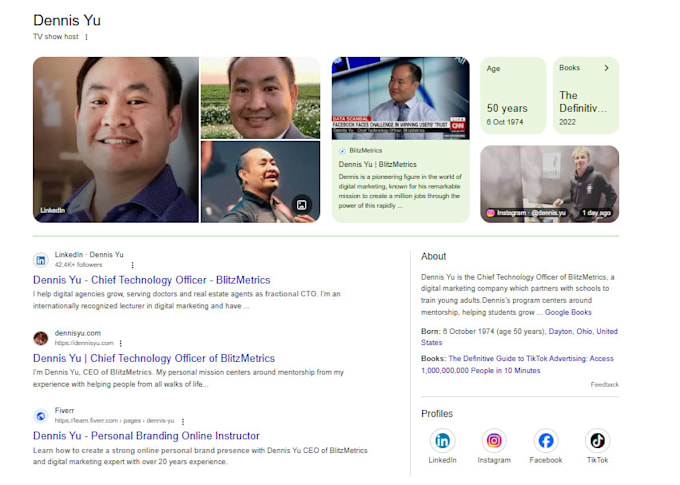Click the dennisyu.com site name label
This screenshot has height=485, width=680.
coord(78,333)
